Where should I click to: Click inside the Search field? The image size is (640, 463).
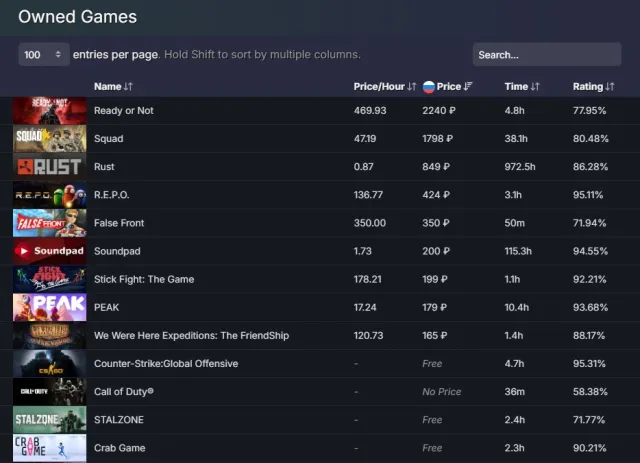547,55
